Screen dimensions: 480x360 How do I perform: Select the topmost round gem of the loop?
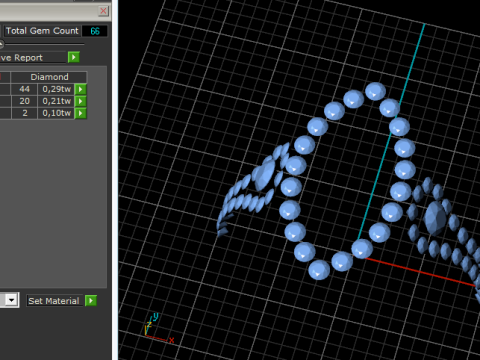click(375, 91)
